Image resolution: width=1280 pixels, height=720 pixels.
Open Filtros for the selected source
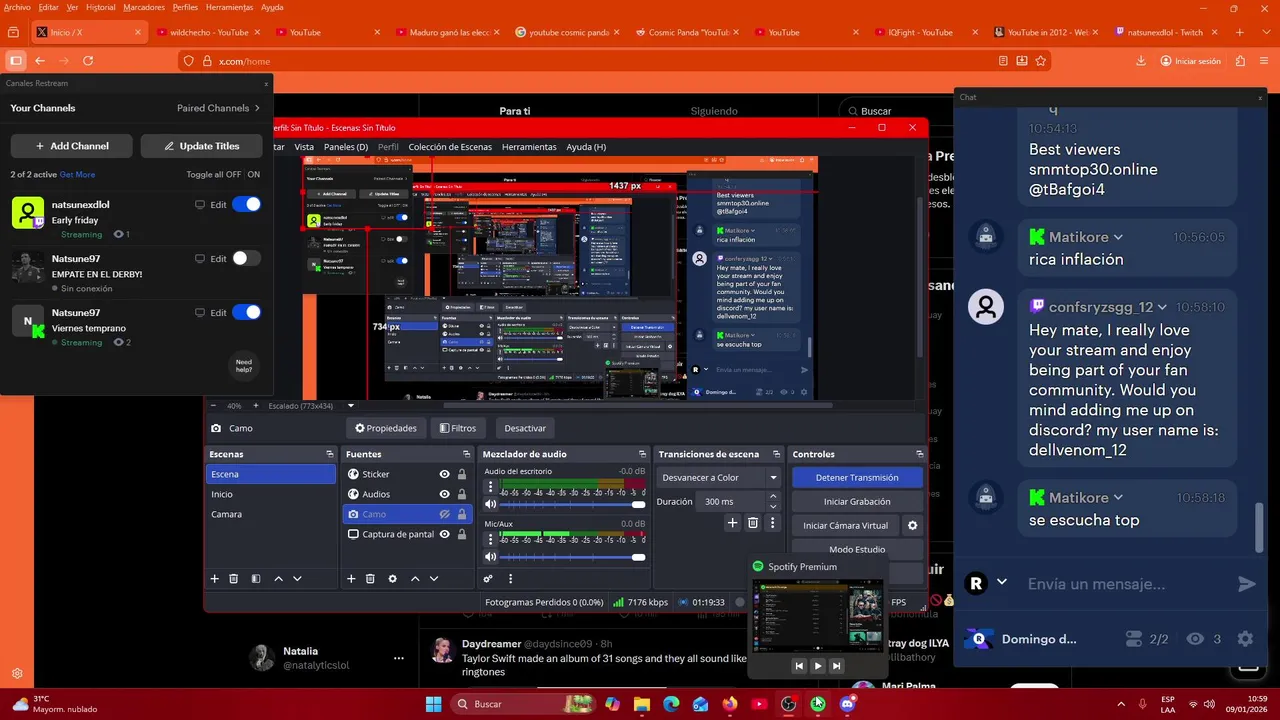click(x=457, y=428)
